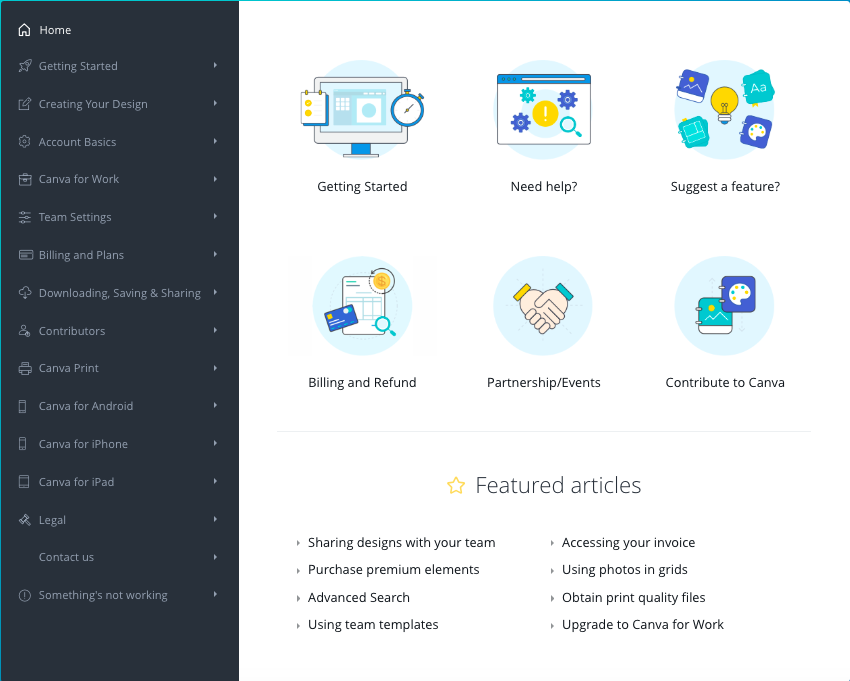Open the Need help? browser warning icon
The image size is (850, 681).
[543, 111]
